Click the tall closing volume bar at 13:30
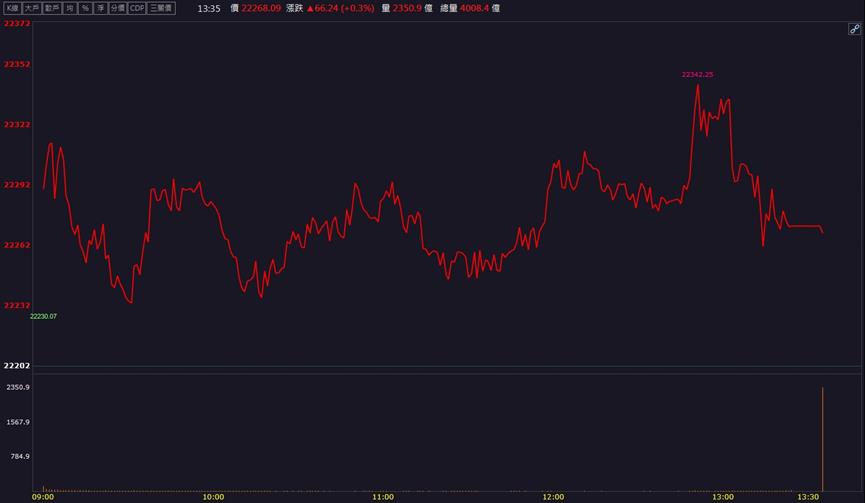865x503 pixels. [823, 439]
